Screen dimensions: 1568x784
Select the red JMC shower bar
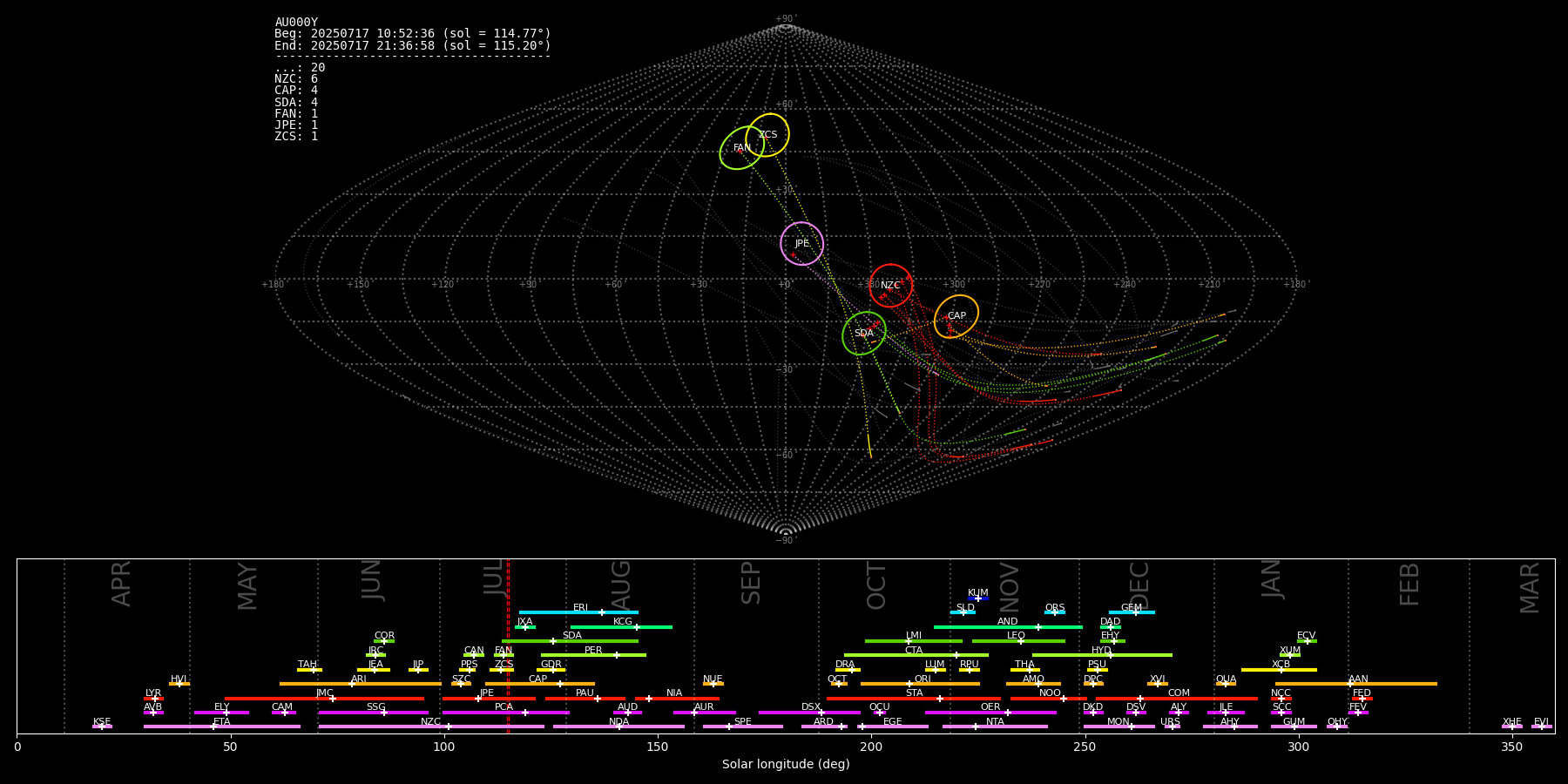point(324,699)
